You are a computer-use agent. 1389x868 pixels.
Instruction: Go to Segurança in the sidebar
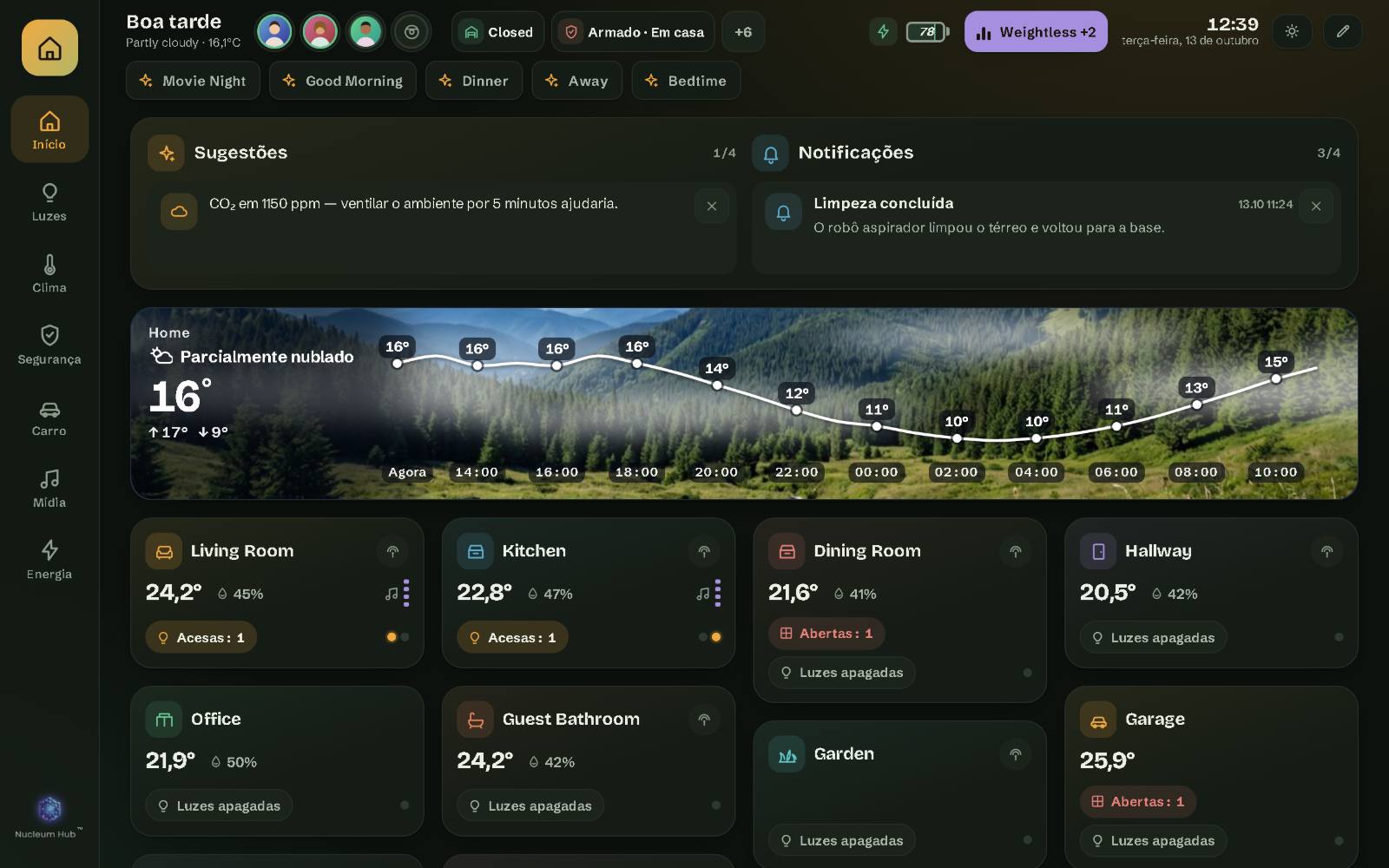(49, 345)
